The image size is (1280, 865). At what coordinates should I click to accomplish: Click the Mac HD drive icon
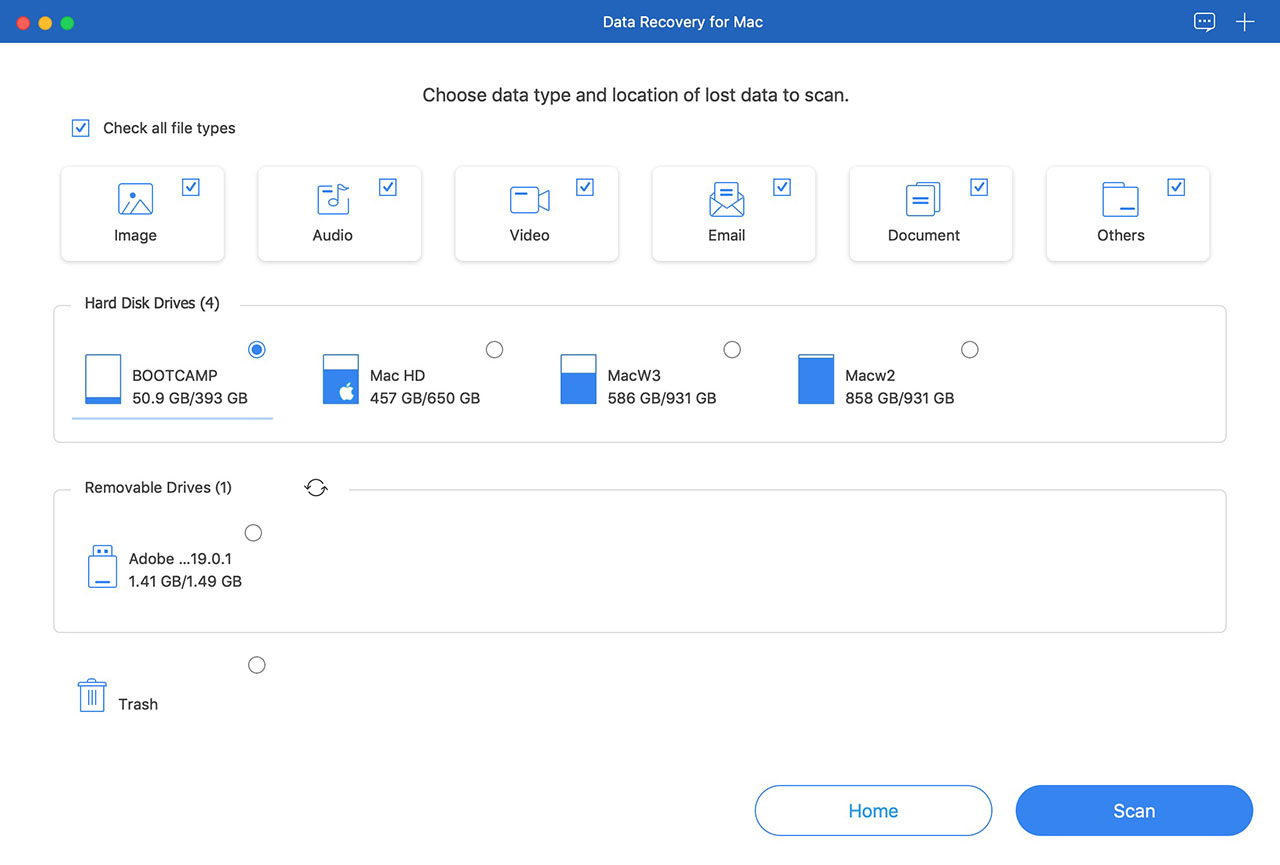341,379
